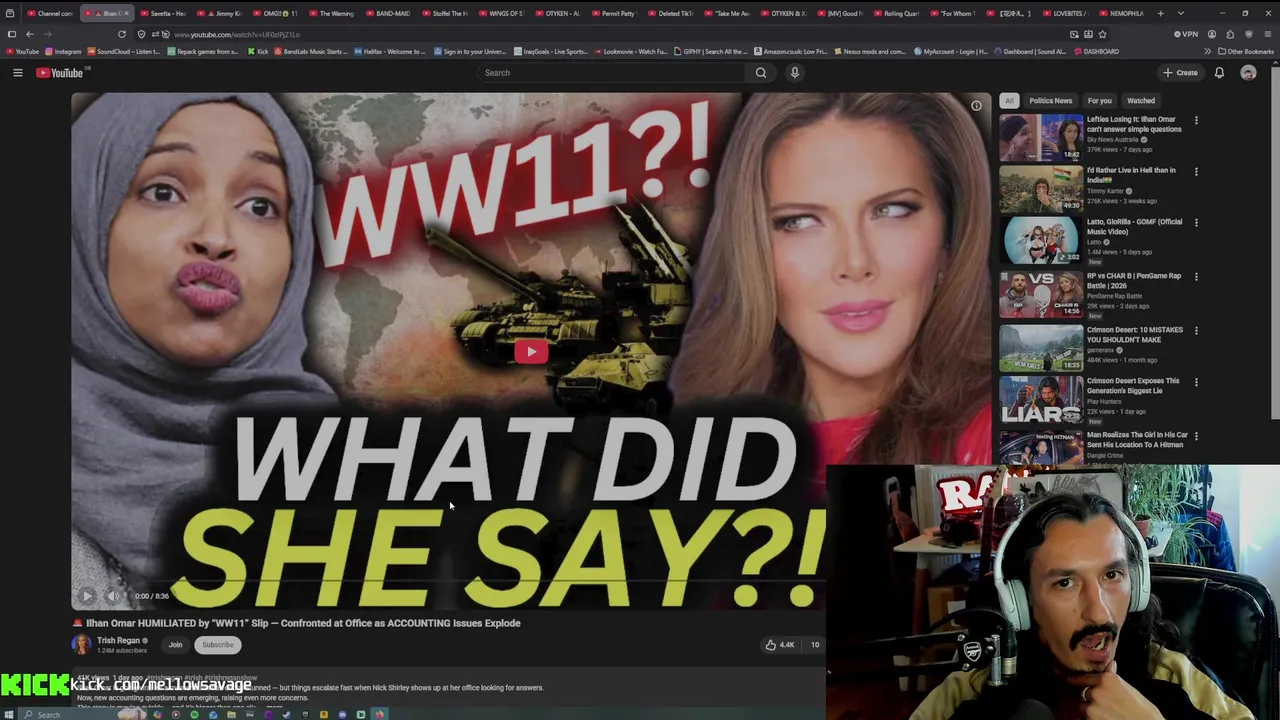Viewport: 1280px width, 720px height.
Task: Open more options for Lefties Losing It
Action: pyautogui.click(x=1196, y=120)
